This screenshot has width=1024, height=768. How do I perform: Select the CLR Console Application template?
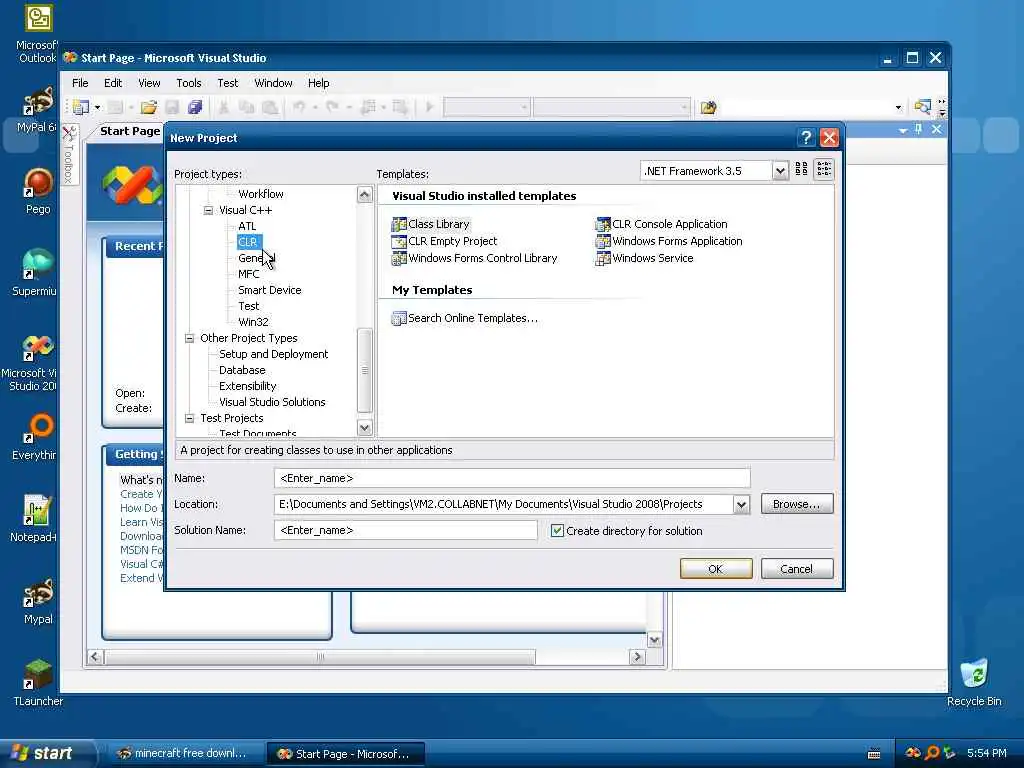(662, 224)
